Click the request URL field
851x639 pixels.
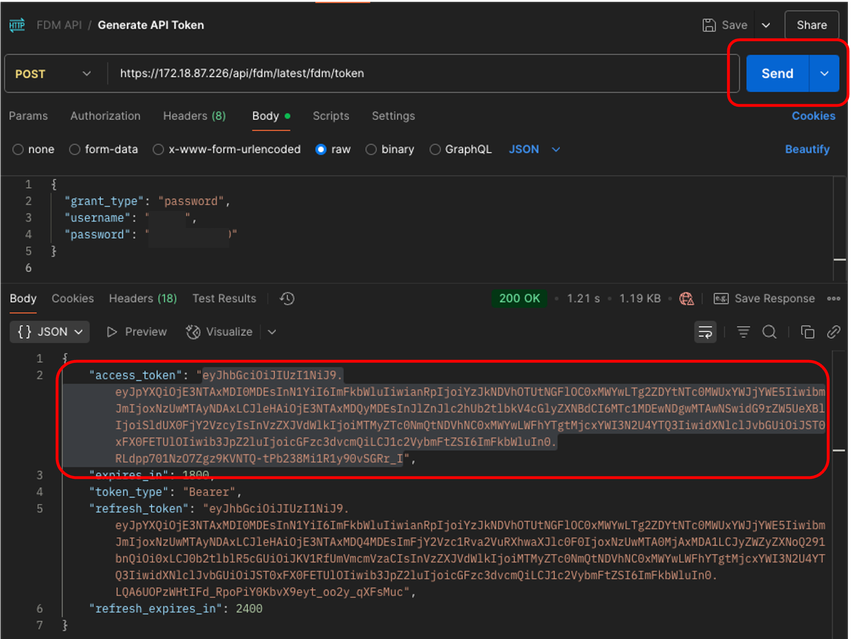(x=423, y=73)
